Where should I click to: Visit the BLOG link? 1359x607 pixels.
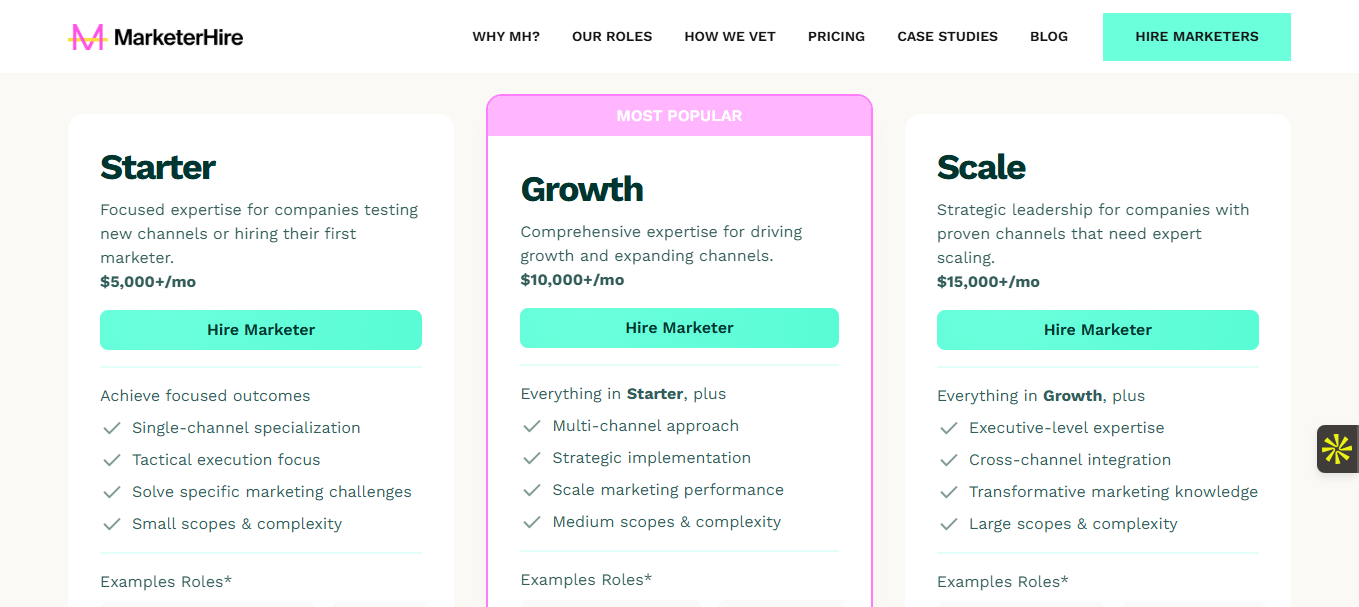tap(1049, 37)
